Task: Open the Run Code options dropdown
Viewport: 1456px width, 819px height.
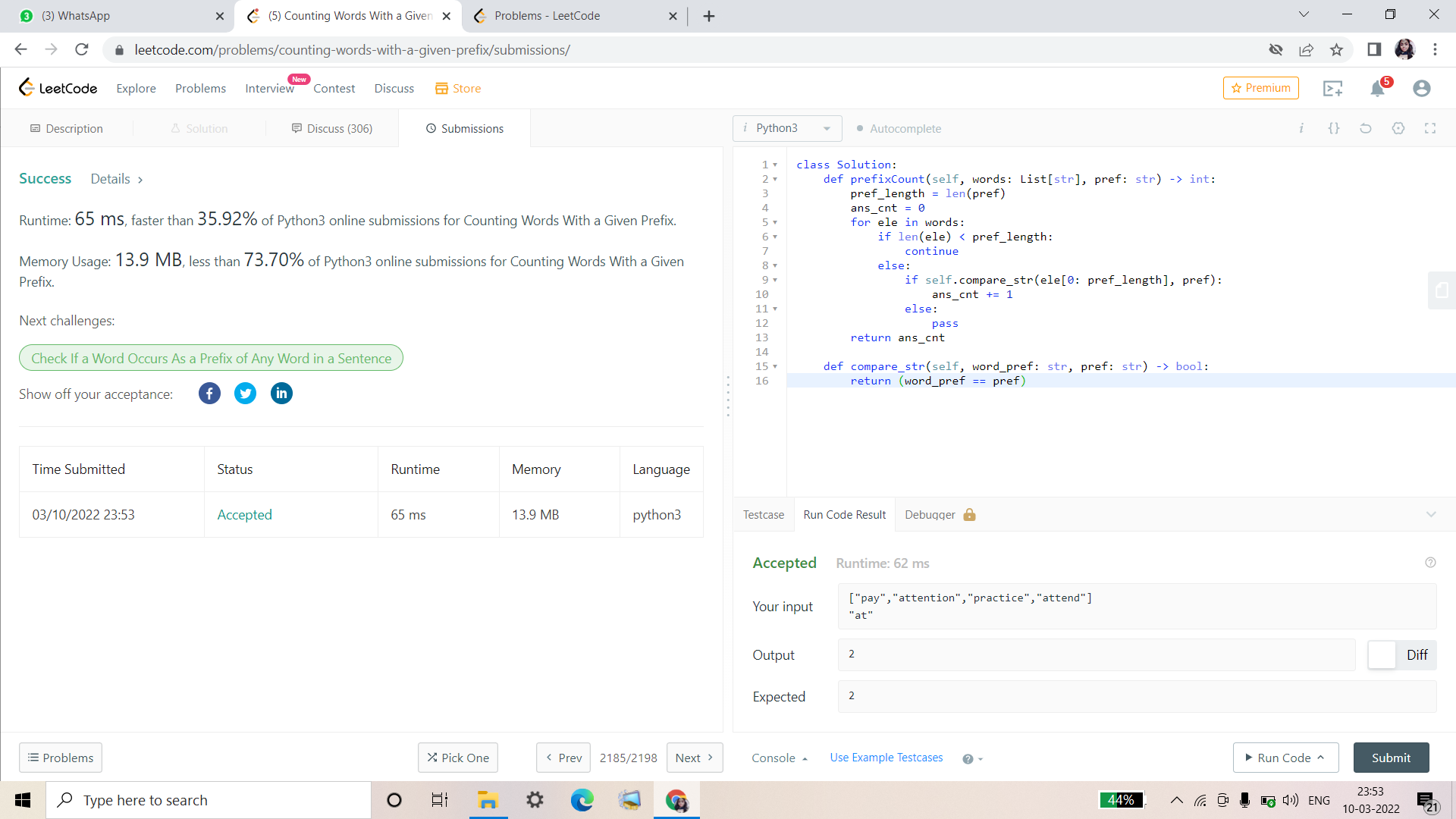Action: coord(1320,758)
